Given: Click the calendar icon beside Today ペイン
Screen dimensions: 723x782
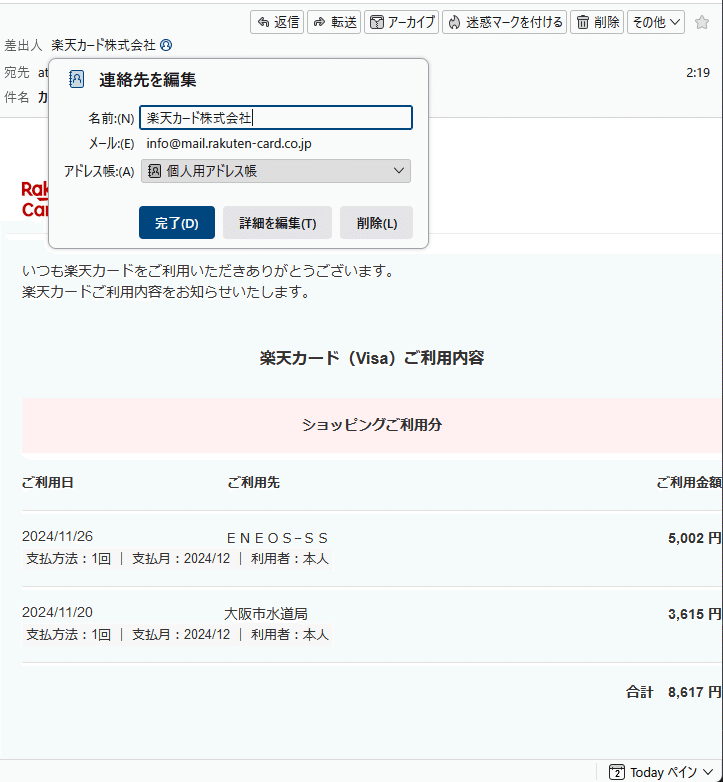Looking at the screenshot, I should (x=617, y=773).
